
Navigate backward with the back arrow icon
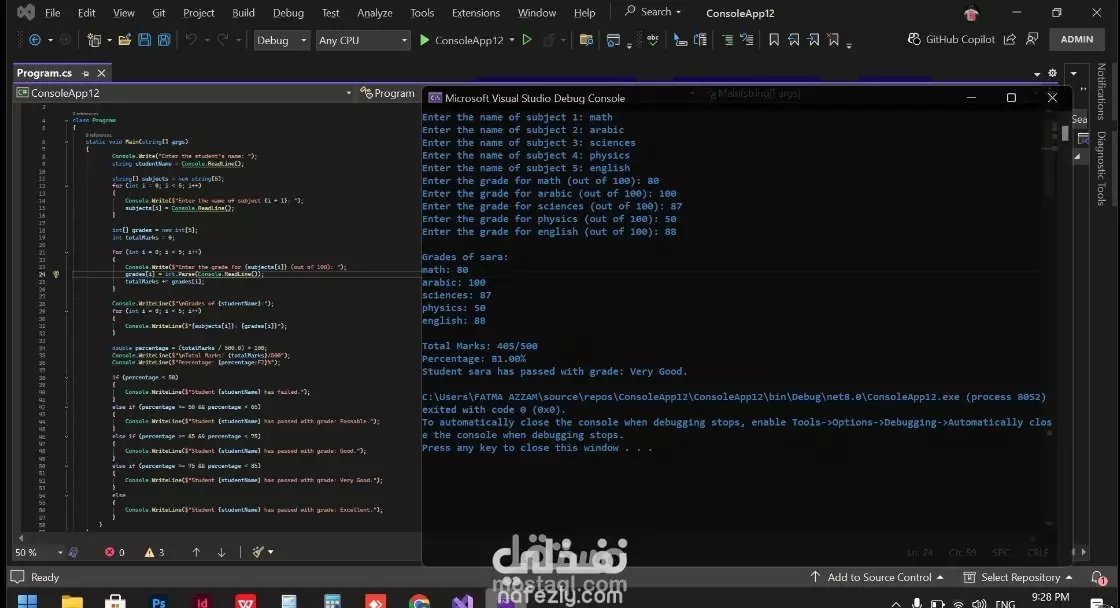(34, 40)
